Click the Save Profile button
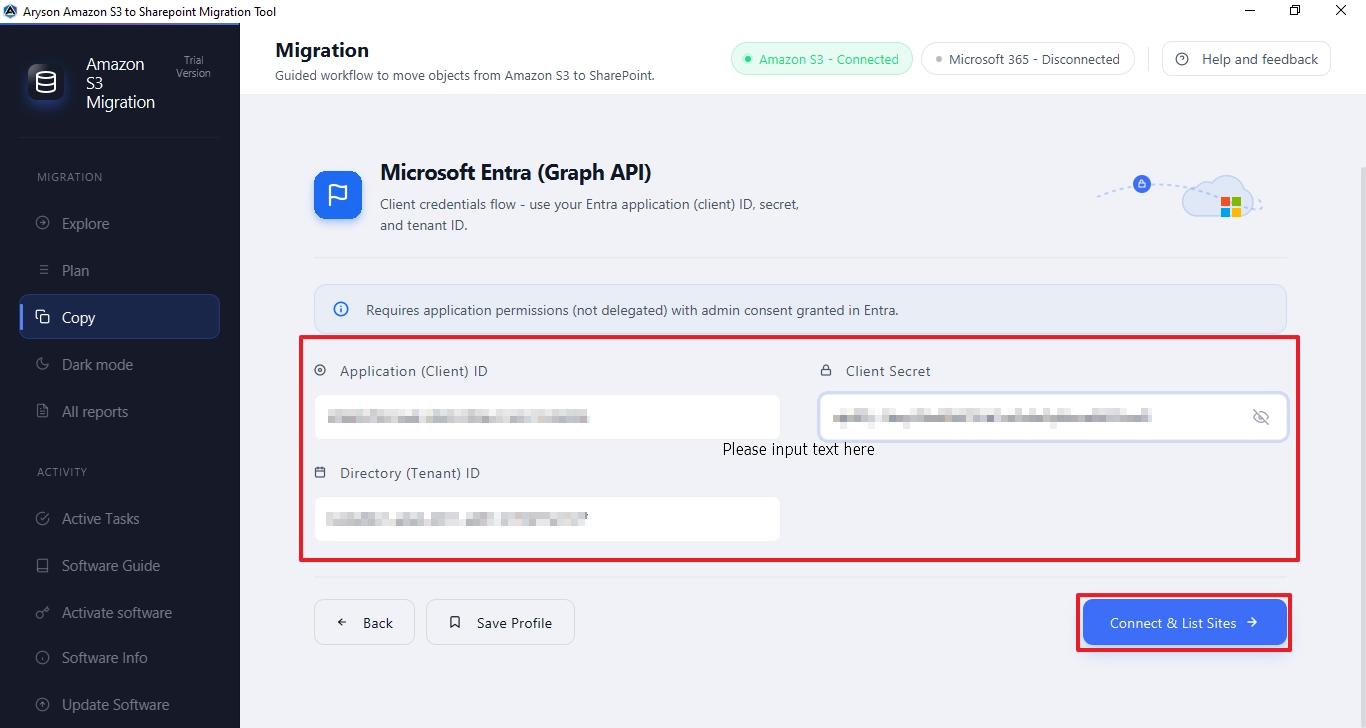The width and height of the screenshot is (1366, 728). 500,622
